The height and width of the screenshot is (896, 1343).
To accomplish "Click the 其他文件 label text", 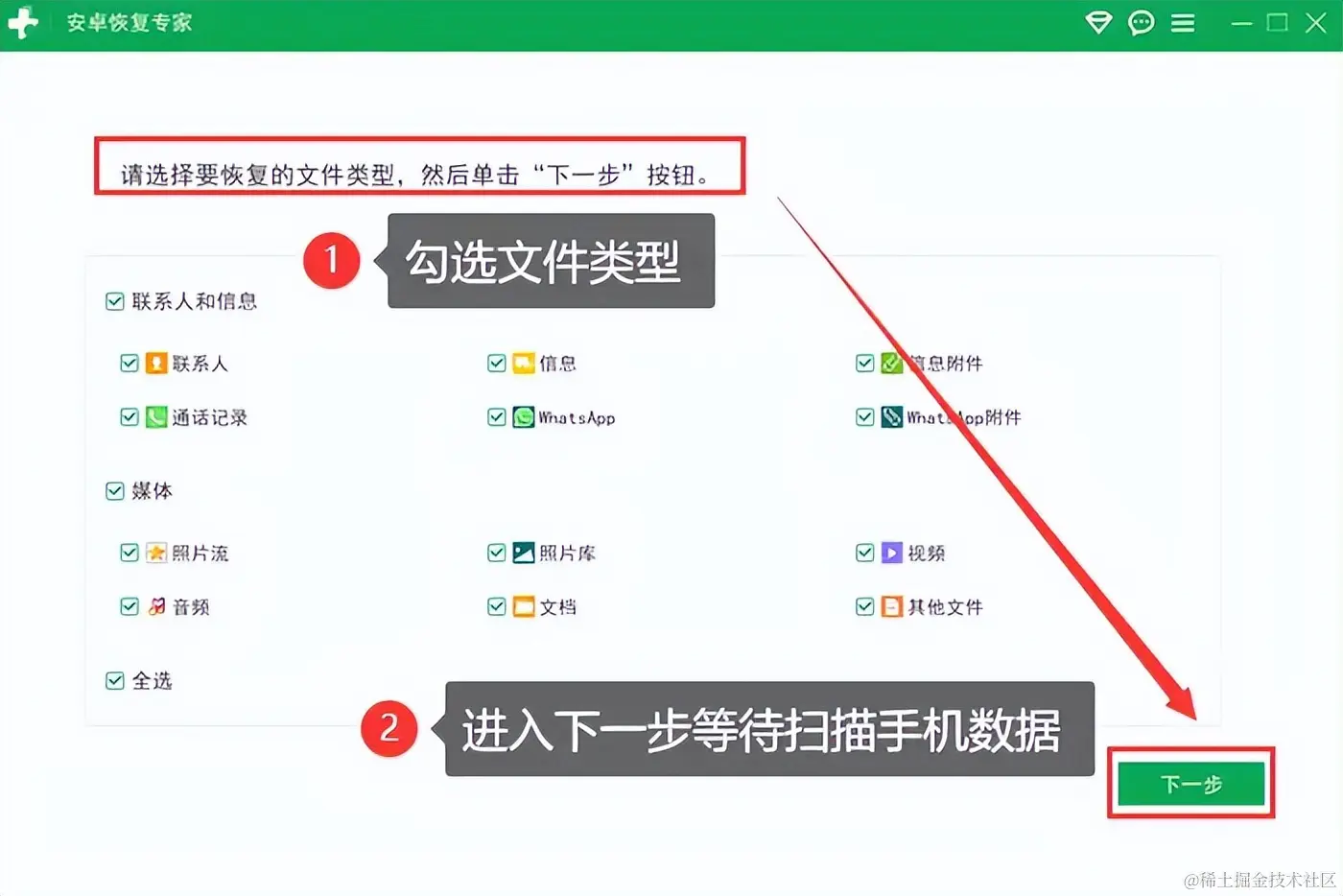I will click(x=946, y=606).
